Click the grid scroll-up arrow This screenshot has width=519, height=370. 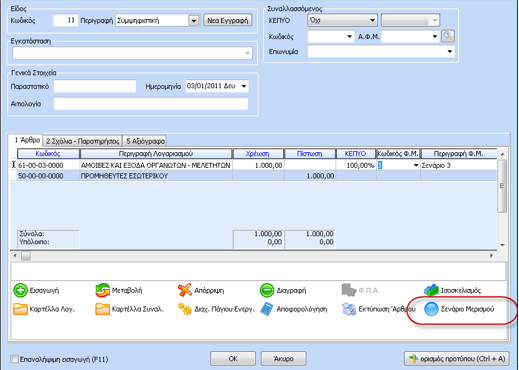coord(502,154)
